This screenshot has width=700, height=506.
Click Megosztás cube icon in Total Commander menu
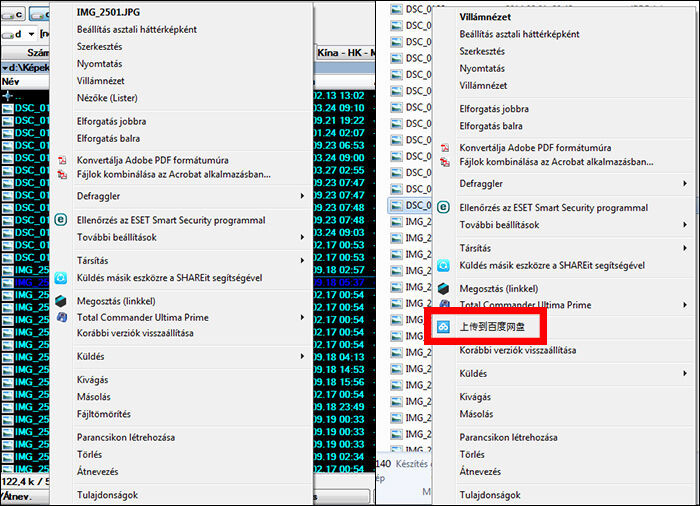(x=61, y=301)
